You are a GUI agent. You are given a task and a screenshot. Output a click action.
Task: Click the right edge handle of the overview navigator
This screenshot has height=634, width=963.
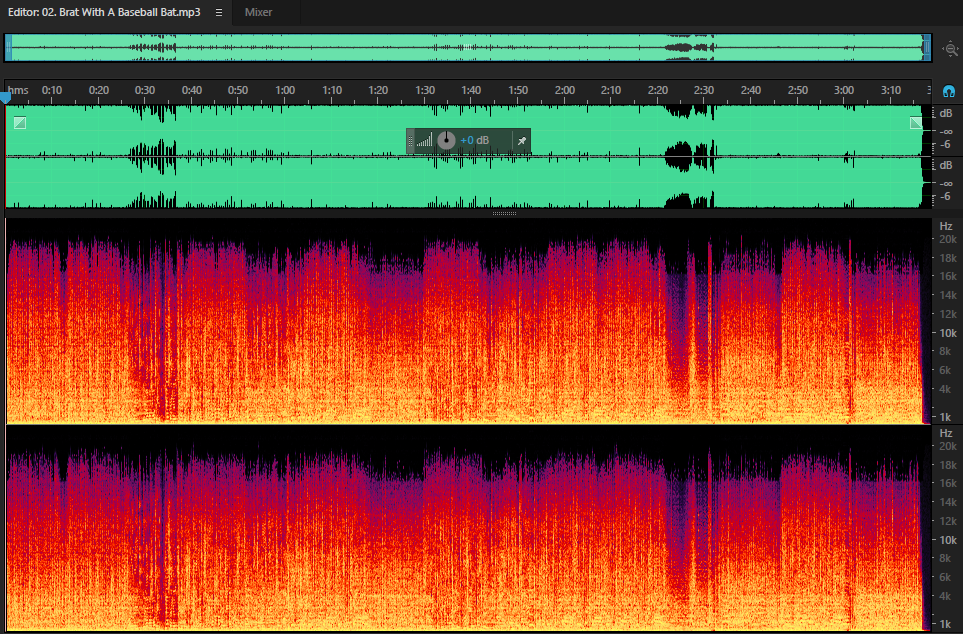927,47
